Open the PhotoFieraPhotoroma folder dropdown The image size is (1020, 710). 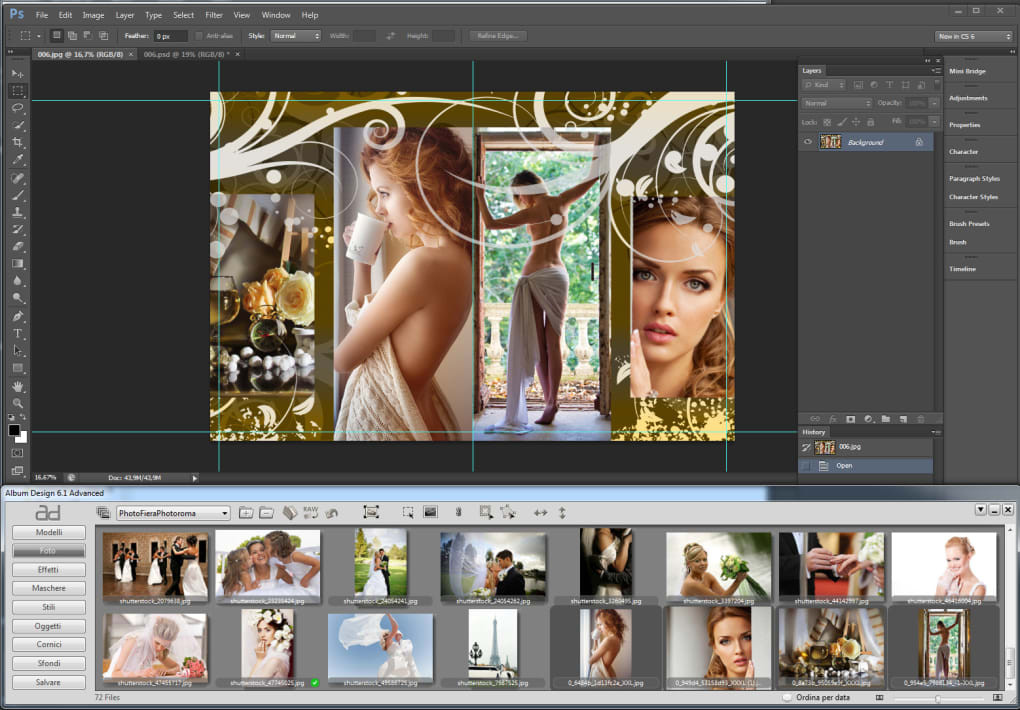(x=173, y=513)
